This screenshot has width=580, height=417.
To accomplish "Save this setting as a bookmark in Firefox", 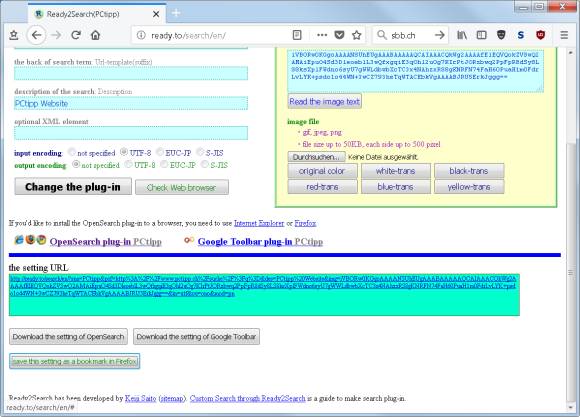I will (74, 361).
